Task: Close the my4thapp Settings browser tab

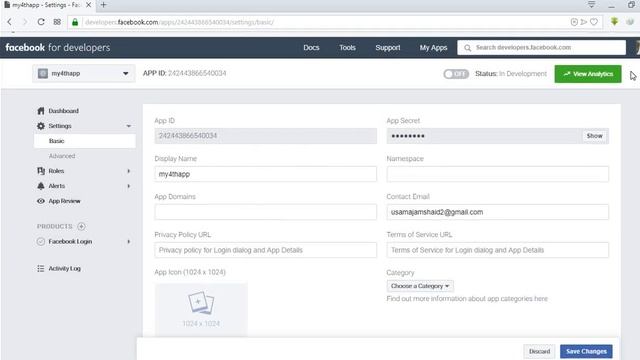Action: coord(88,5)
